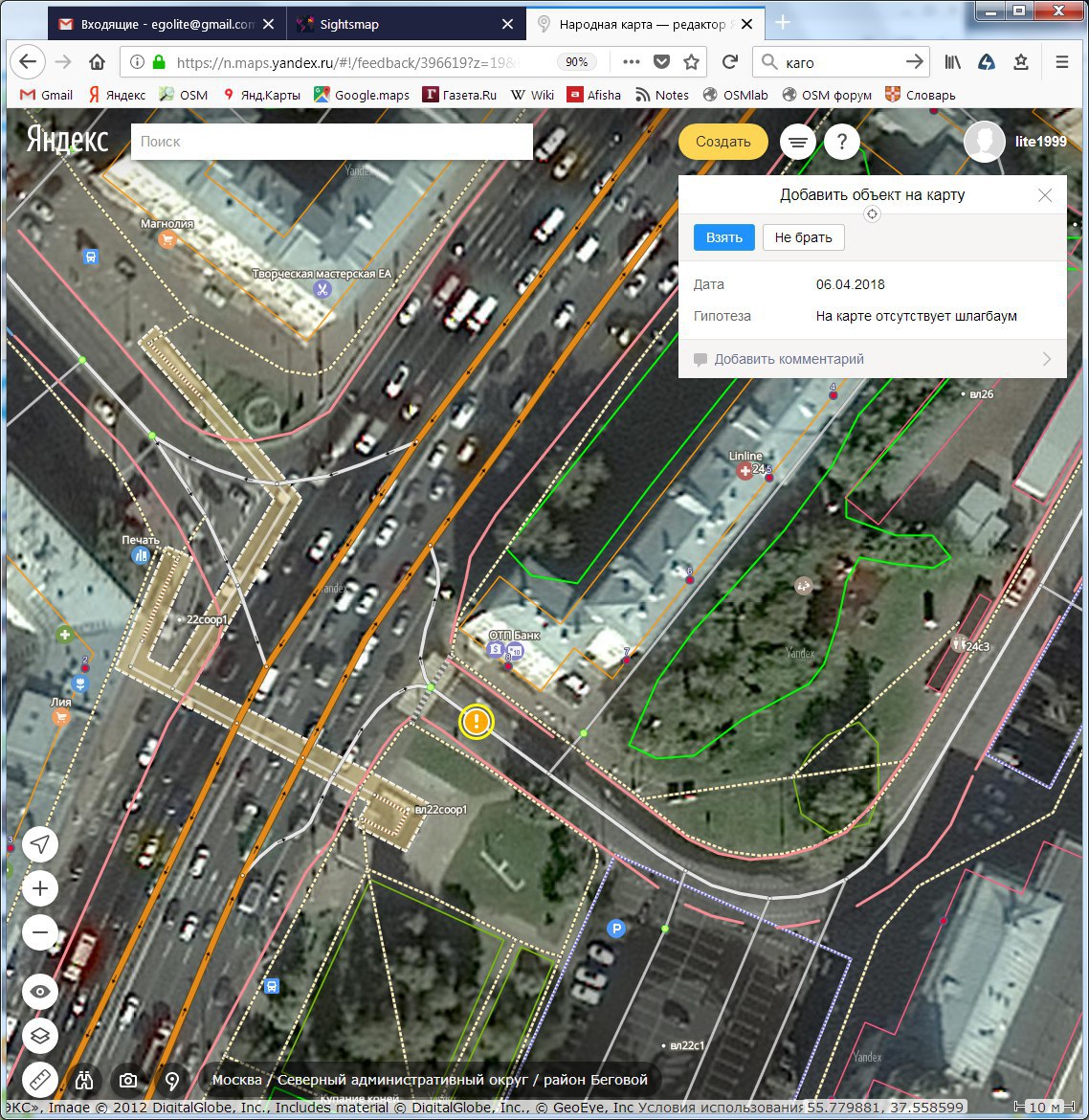Click the район Беговой breadcrumb
Viewport: 1089px width, 1120px height.
pyautogui.click(x=595, y=1079)
